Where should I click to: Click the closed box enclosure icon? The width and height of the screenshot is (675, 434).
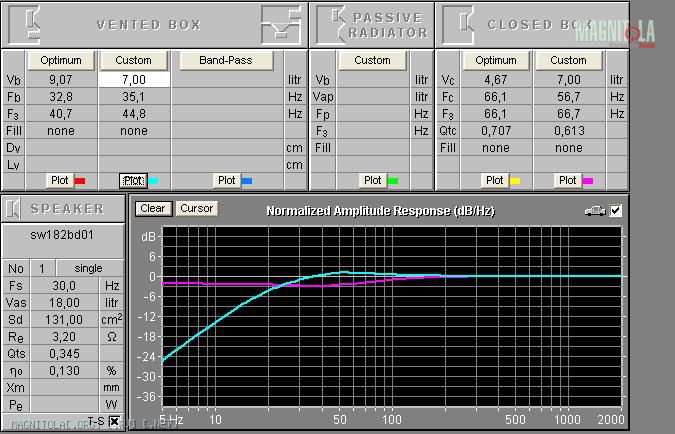[x=458, y=25]
